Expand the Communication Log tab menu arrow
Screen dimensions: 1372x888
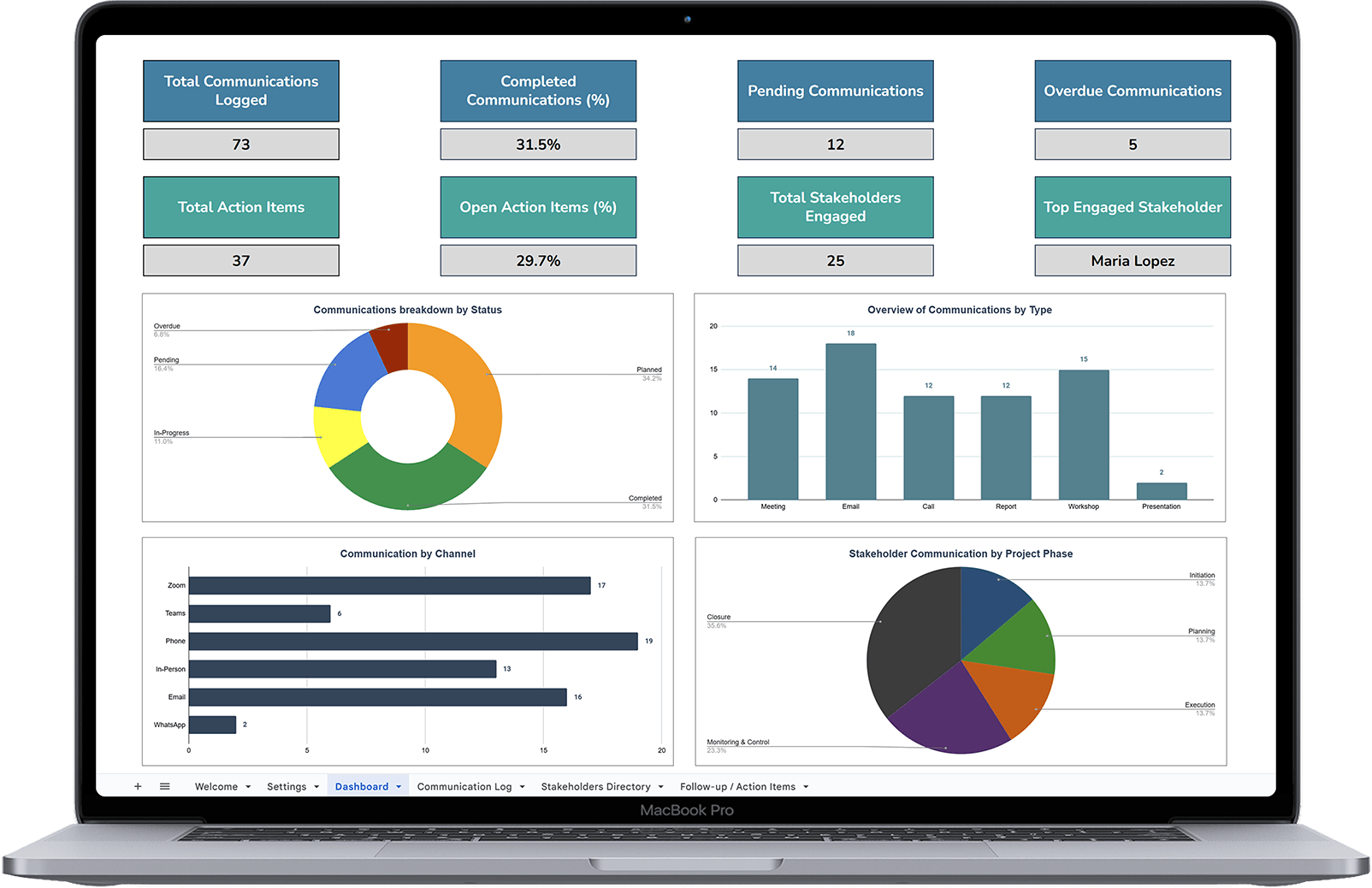point(522,787)
